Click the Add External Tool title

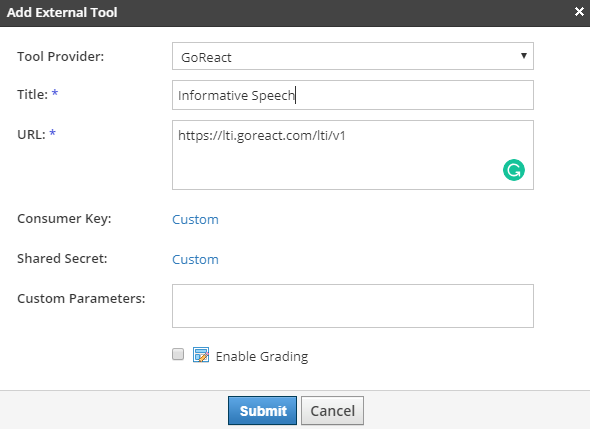pos(62,12)
